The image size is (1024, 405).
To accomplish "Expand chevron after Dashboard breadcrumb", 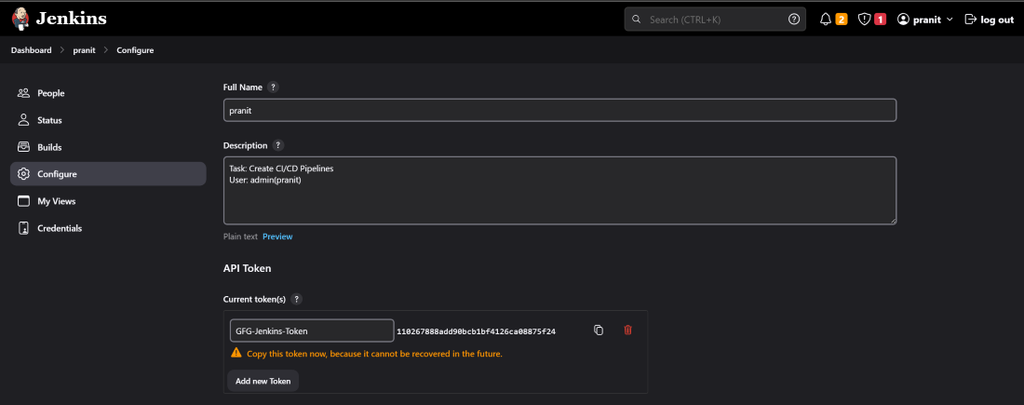I will [x=63, y=50].
